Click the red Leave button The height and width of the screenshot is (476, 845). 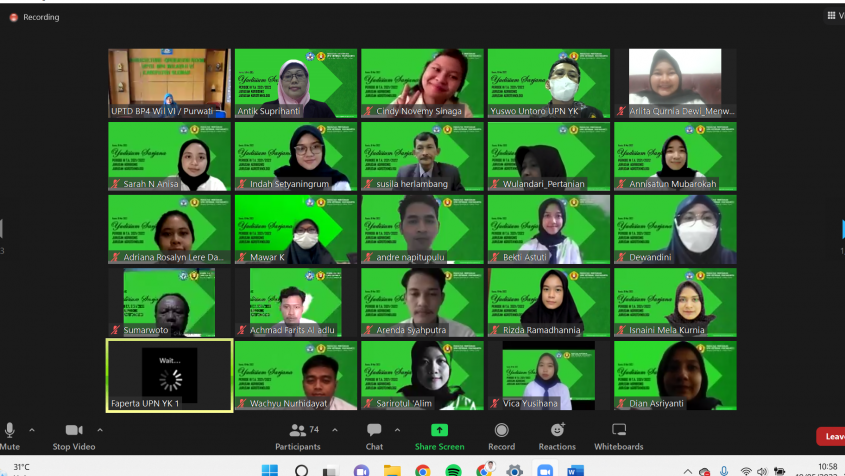(x=832, y=436)
